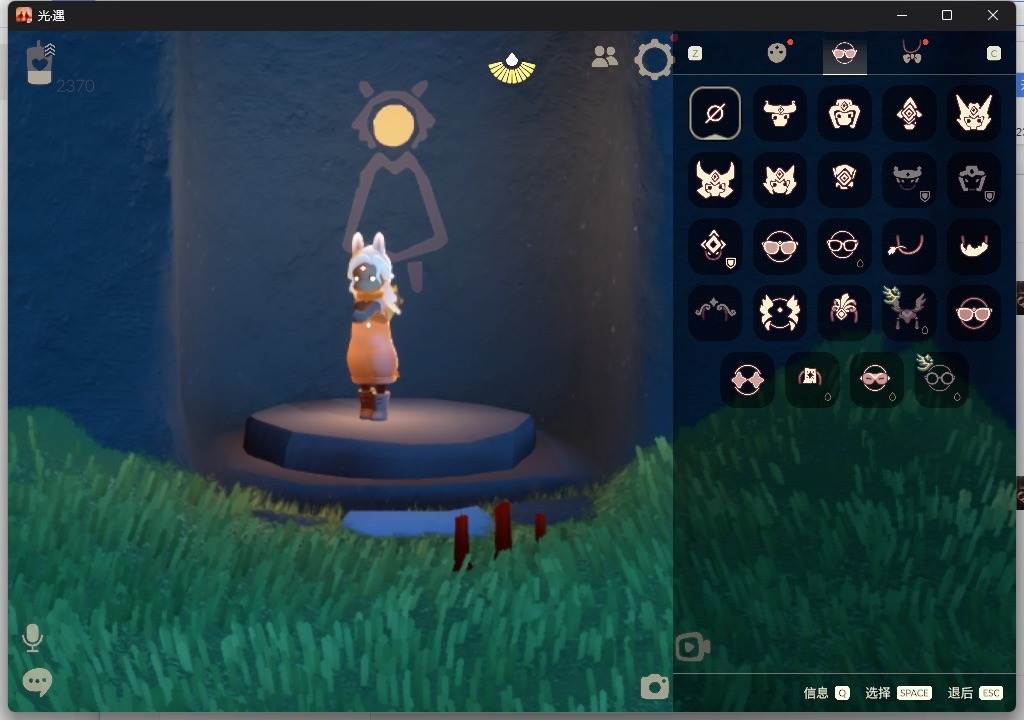This screenshot has width=1024, height=720.
Task: Choose the diamond forehead ornament with shield badge
Action: pyautogui.click(x=714, y=246)
